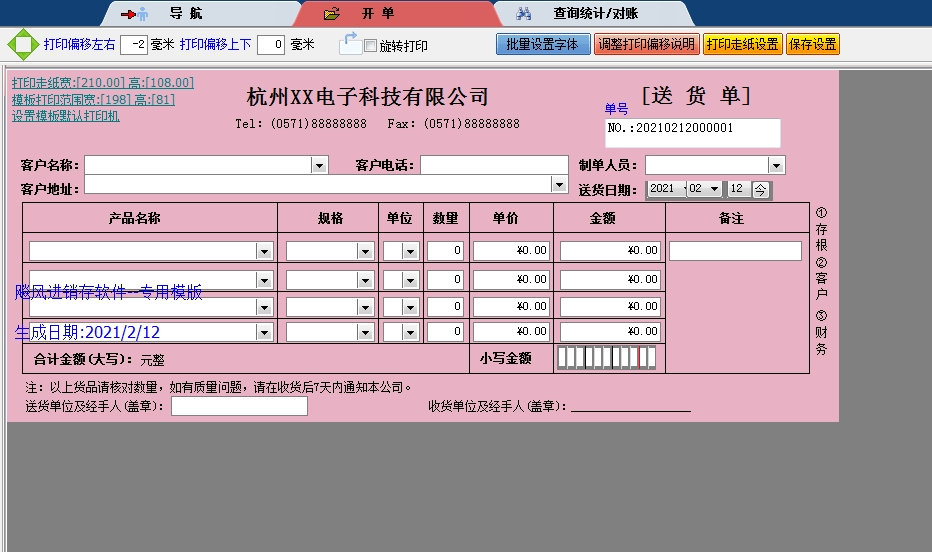Expand the 客户名称 dropdown
932x552 pixels.
click(x=319, y=165)
